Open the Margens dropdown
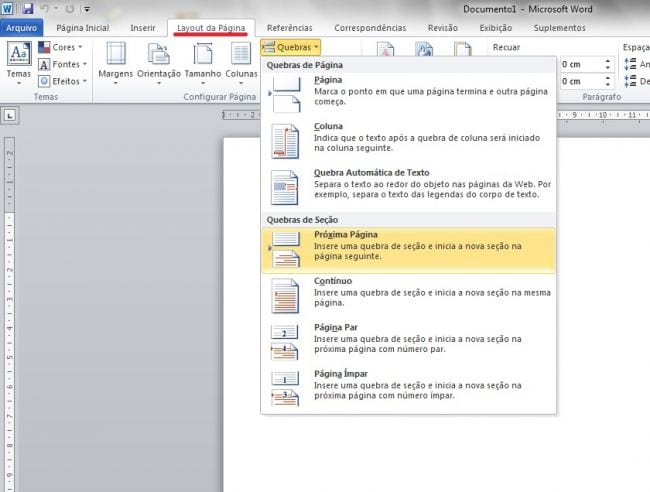The image size is (650, 492). click(116, 63)
